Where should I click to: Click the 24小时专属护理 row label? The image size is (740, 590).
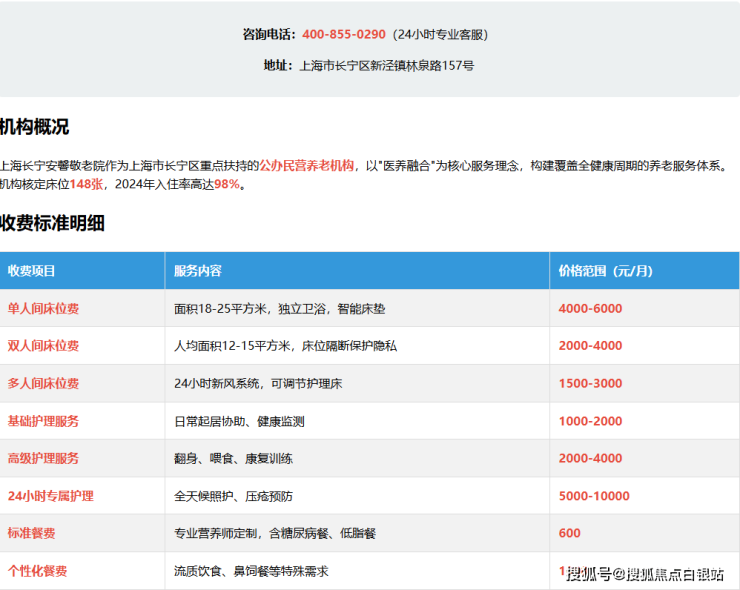[51, 496]
